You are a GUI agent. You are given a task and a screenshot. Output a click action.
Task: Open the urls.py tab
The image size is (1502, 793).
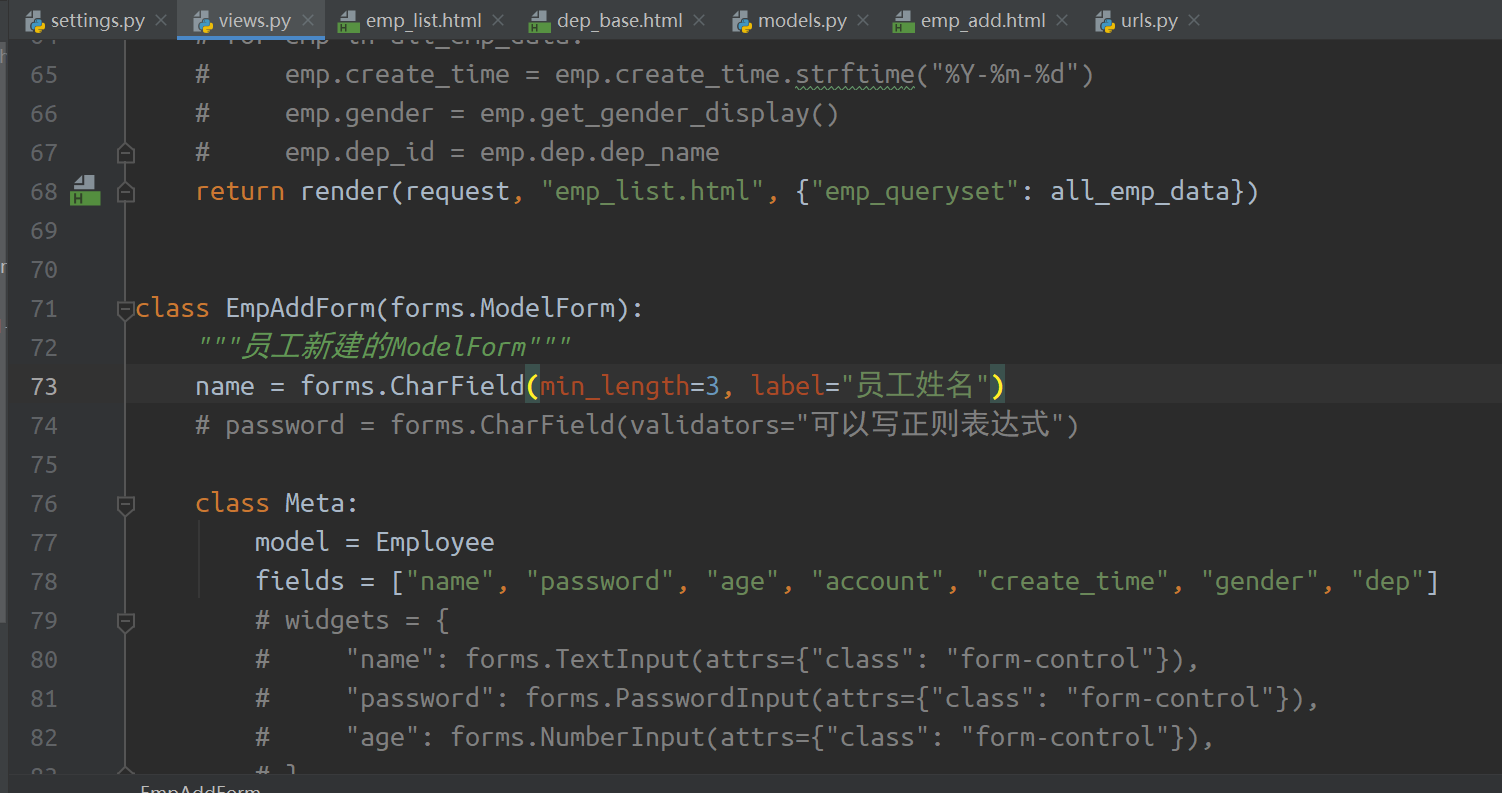(x=1149, y=20)
